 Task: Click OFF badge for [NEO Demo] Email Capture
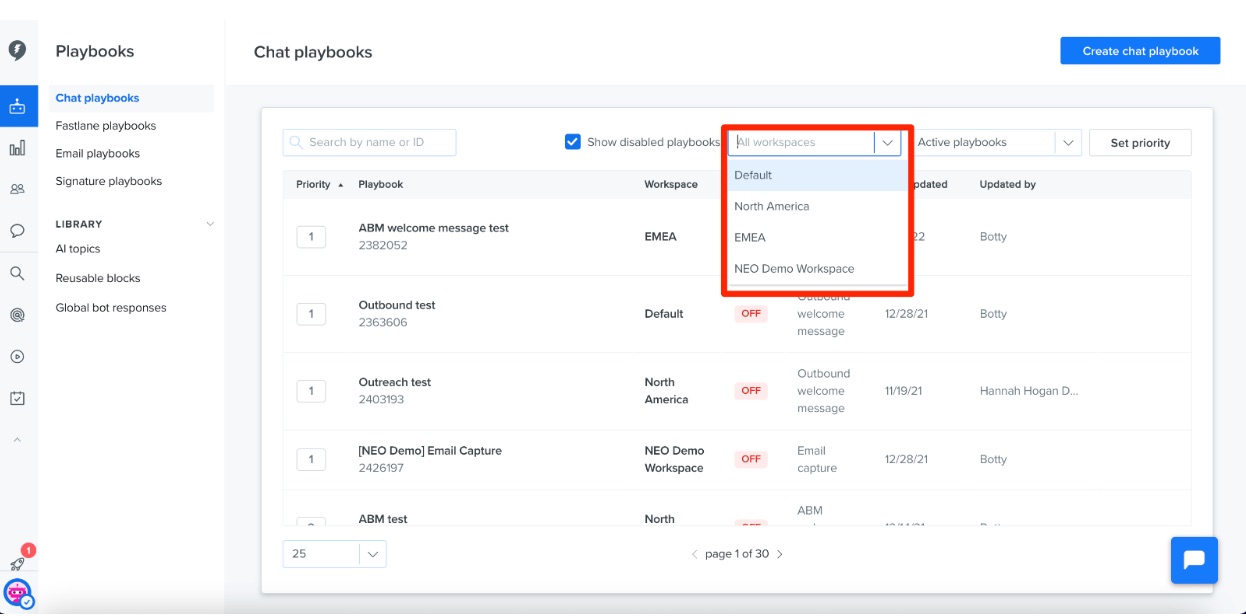coord(751,459)
